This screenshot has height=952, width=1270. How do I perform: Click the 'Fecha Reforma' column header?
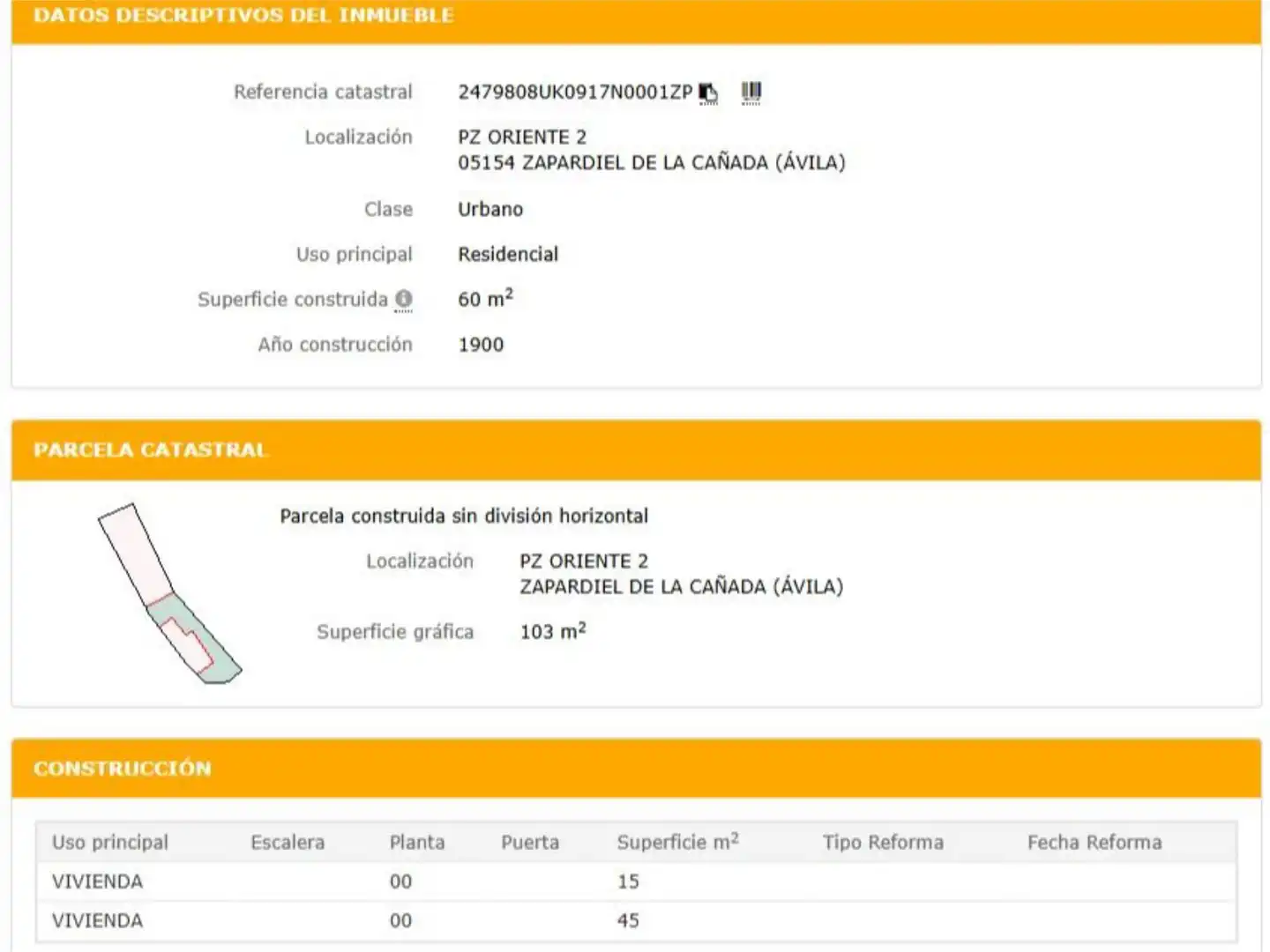pyautogui.click(x=1094, y=843)
